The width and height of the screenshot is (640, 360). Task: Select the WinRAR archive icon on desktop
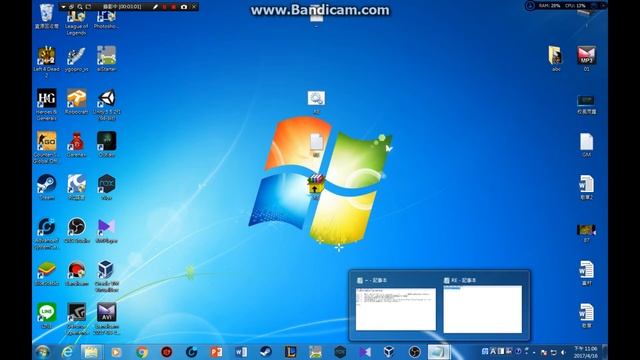pyautogui.click(x=316, y=186)
